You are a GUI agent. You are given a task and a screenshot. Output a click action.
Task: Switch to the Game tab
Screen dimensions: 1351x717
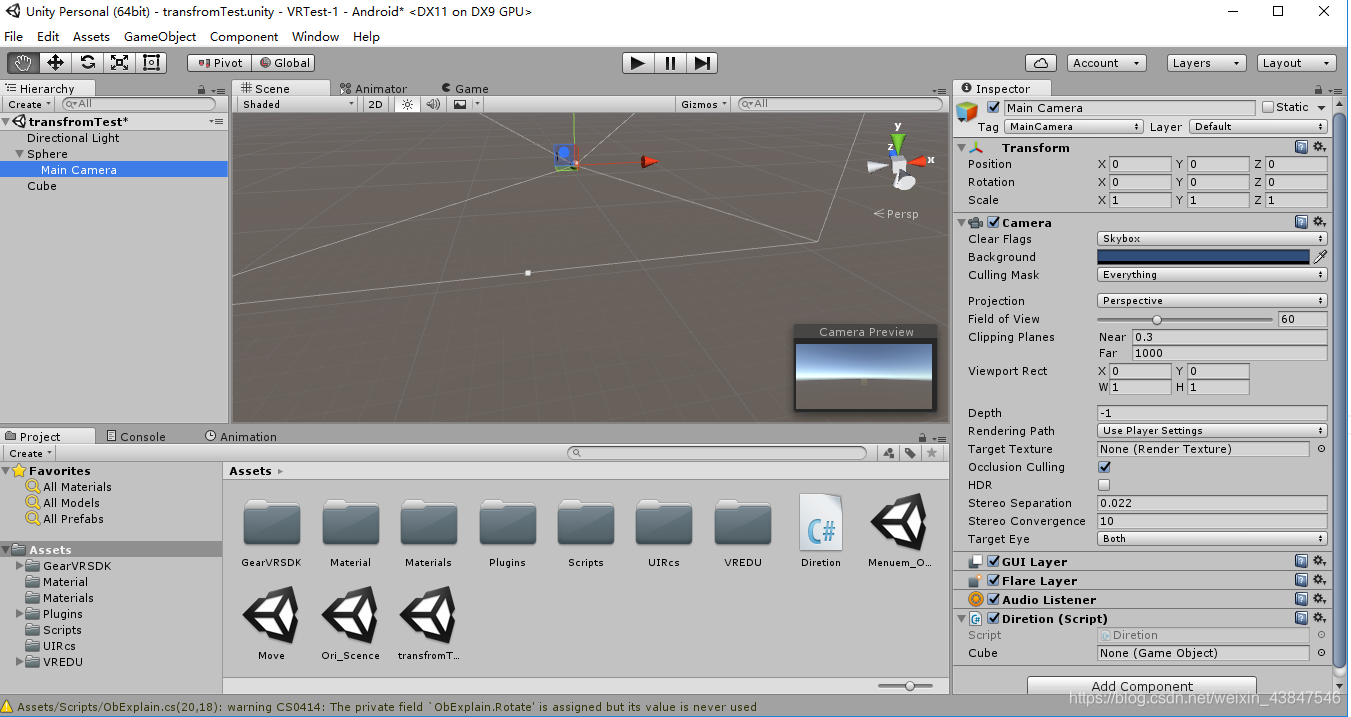click(465, 88)
